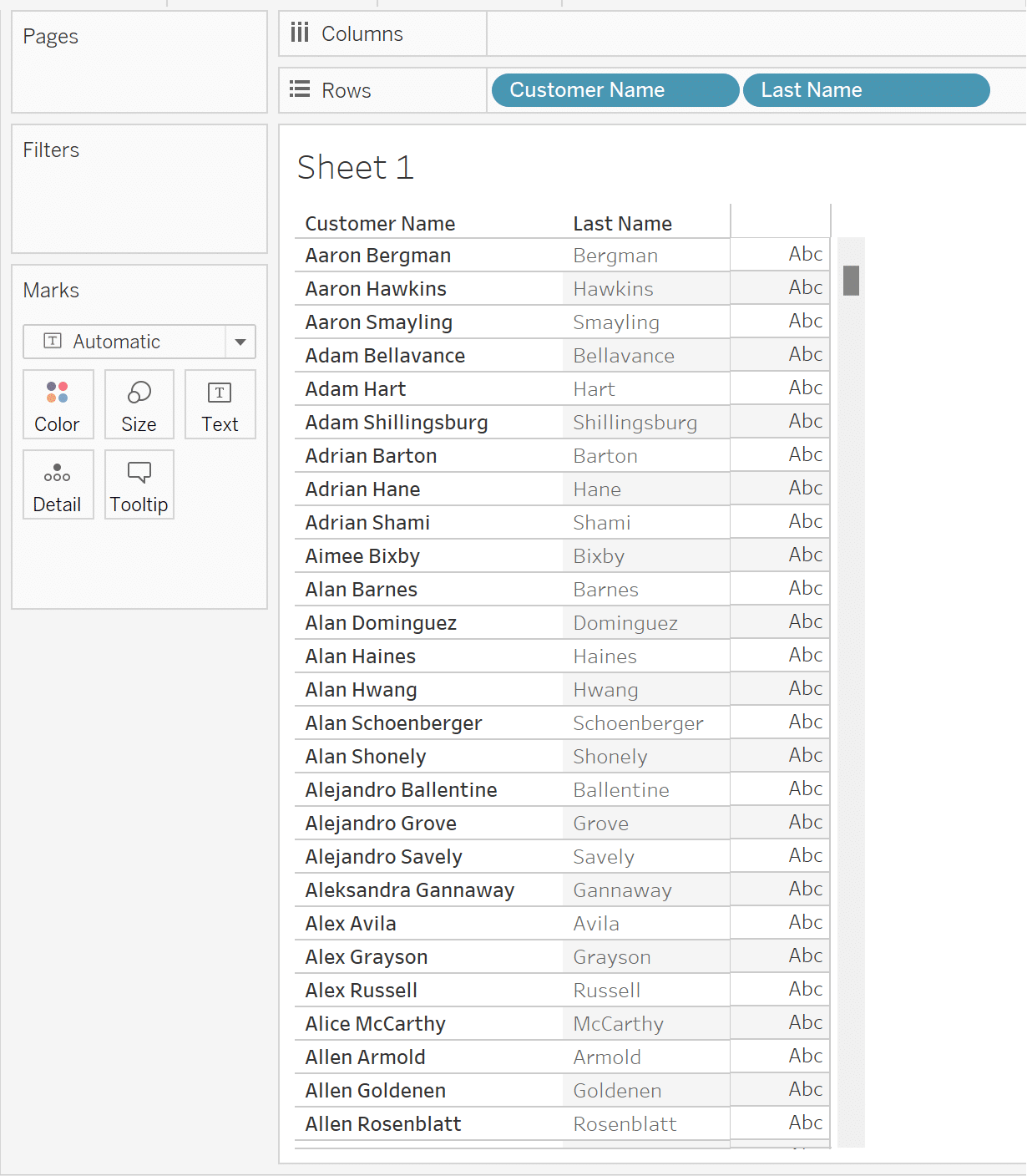
Task: Select the Sheet 1 title
Action: (356, 168)
